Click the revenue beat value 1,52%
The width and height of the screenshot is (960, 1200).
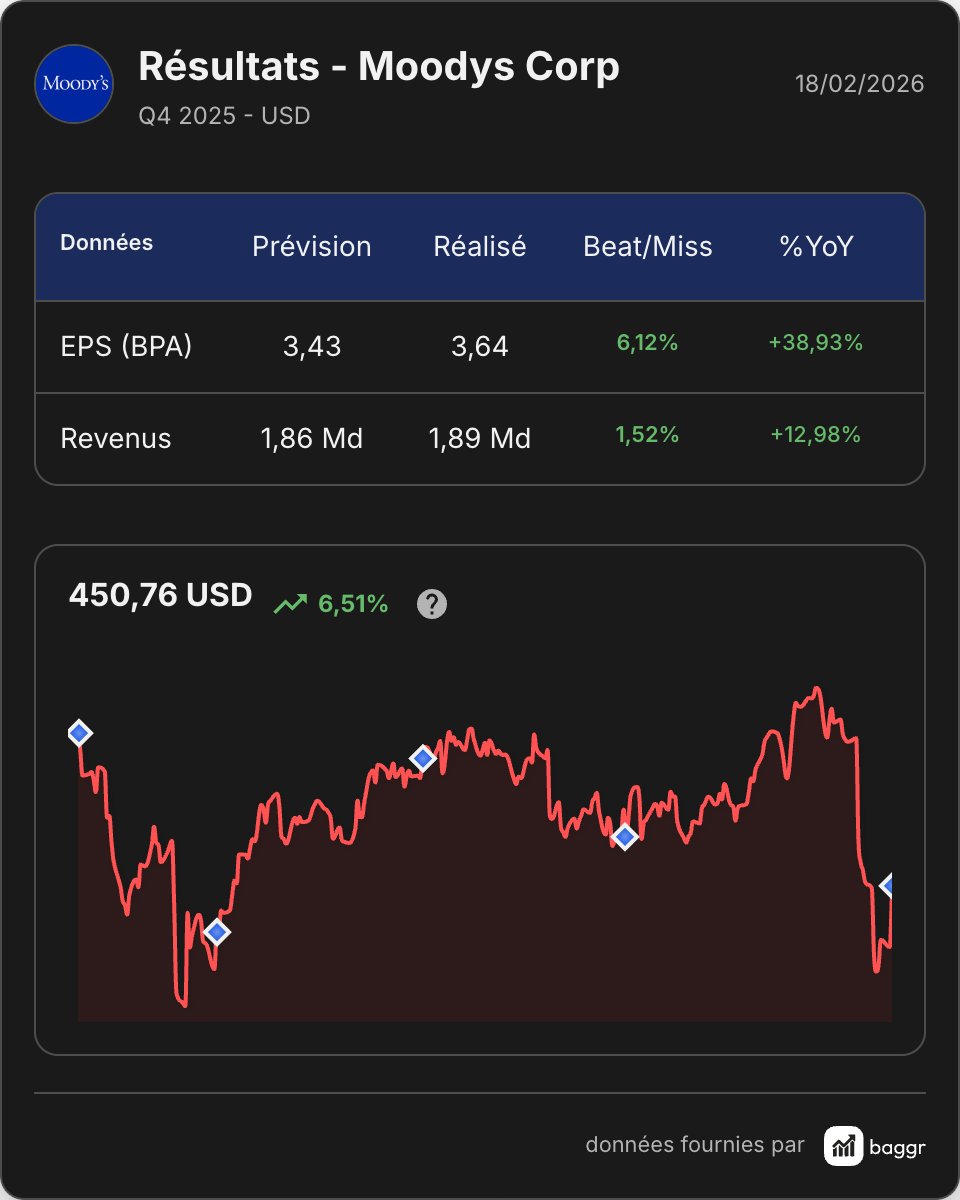(x=648, y=435)
